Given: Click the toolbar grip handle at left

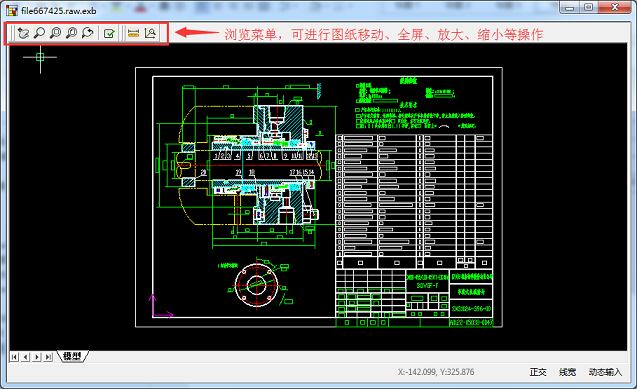Looking at the screenshot, I should coord(12,33).
